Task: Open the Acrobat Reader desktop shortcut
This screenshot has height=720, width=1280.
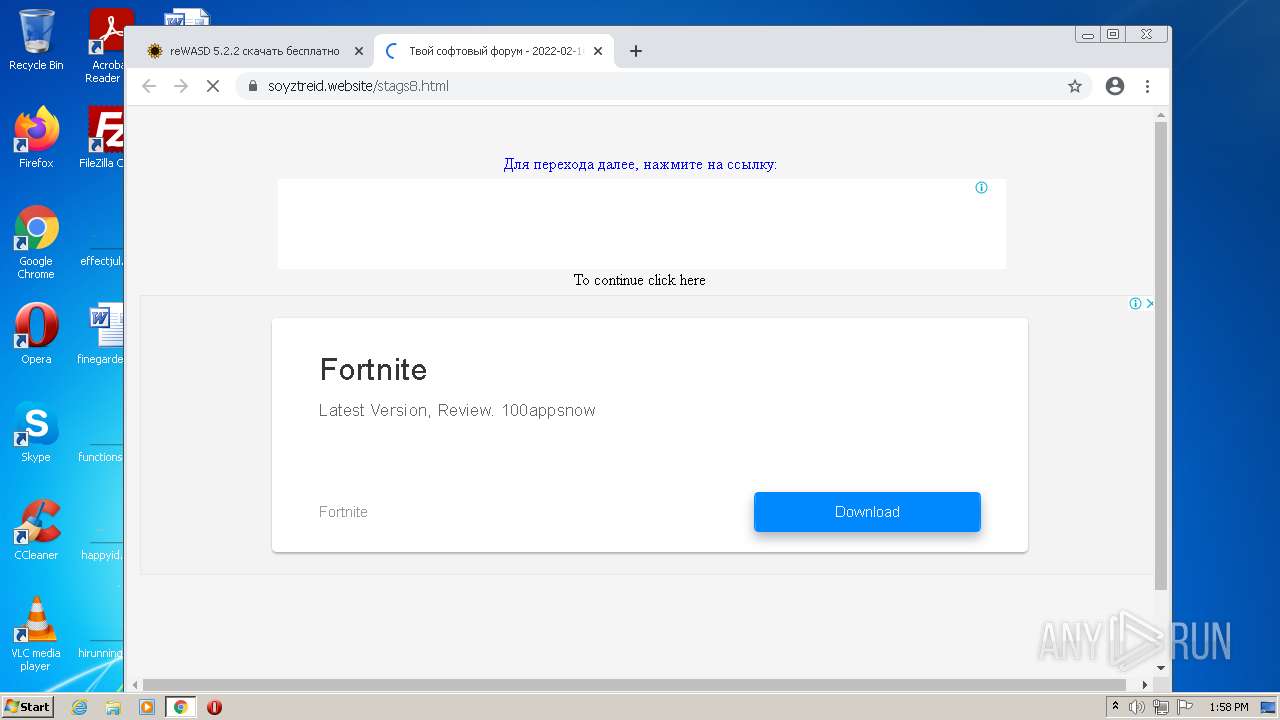Action: click(105, 46)
